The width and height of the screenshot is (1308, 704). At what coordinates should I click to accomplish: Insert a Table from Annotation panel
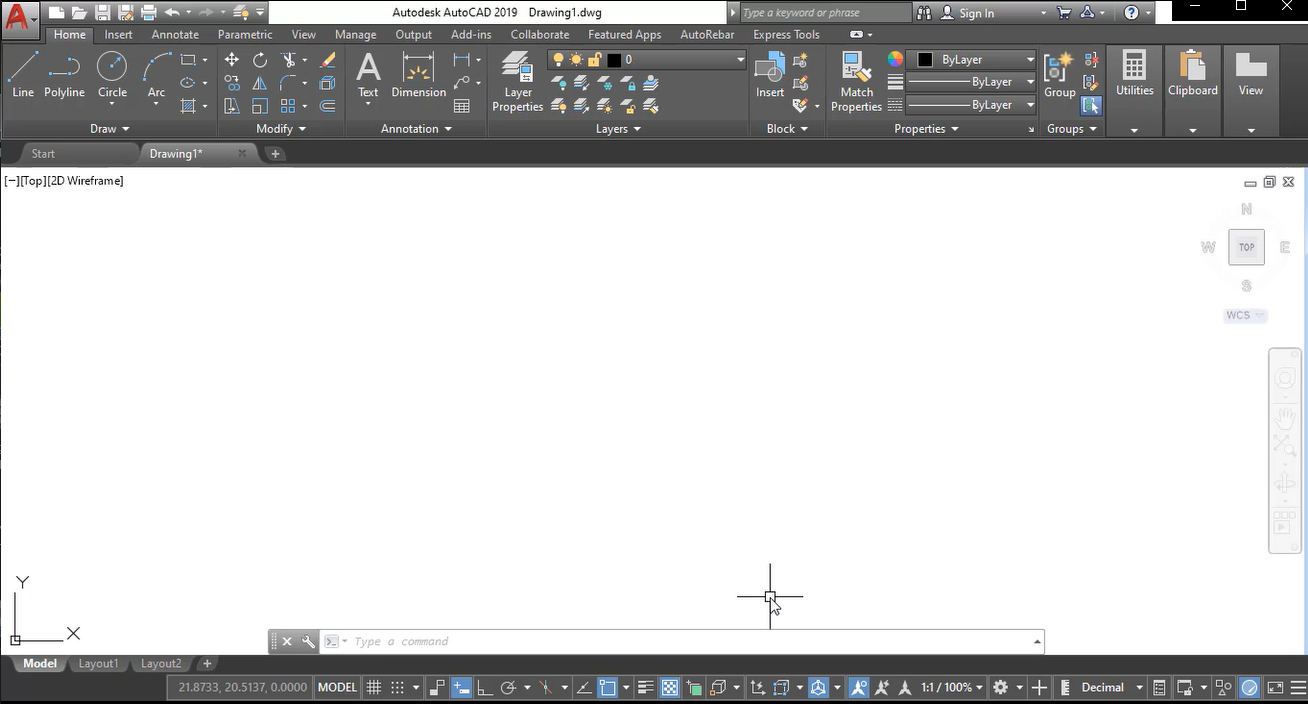tap(462, 106)
